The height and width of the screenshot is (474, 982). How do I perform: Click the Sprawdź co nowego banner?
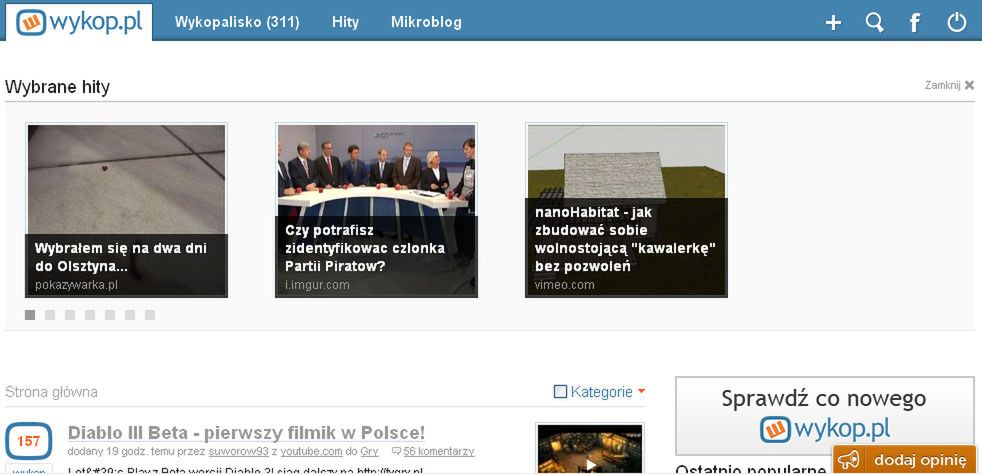[824, 416]
